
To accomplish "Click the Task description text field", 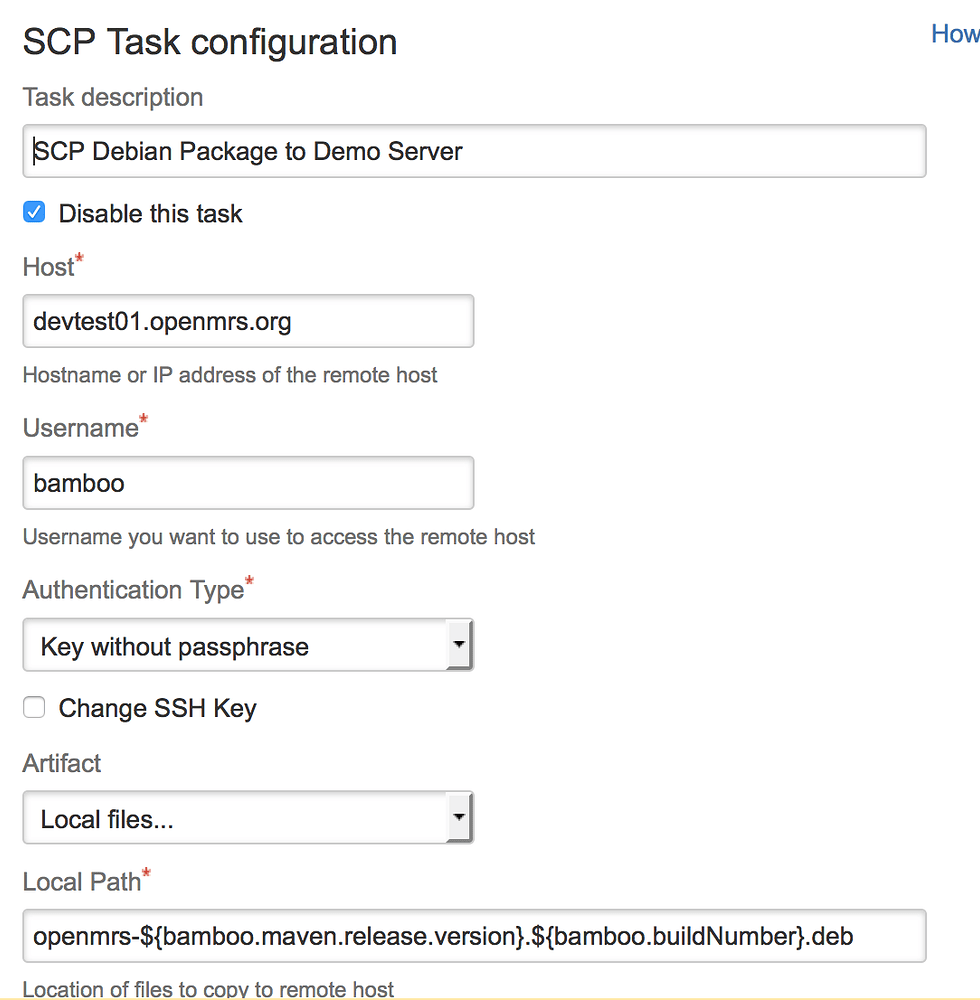I will pos(473,152).
